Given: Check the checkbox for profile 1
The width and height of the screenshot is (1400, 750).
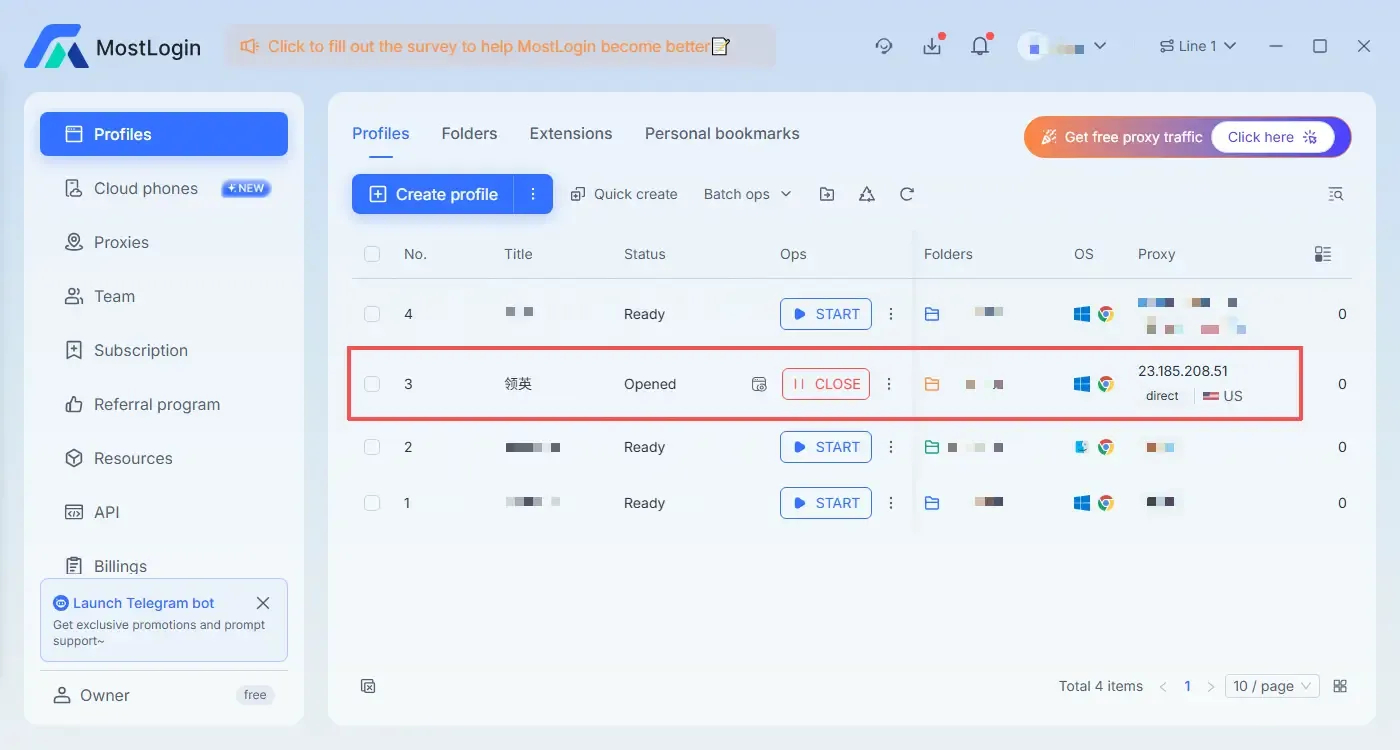Looking at the screenshot, I should coord(372,503).
